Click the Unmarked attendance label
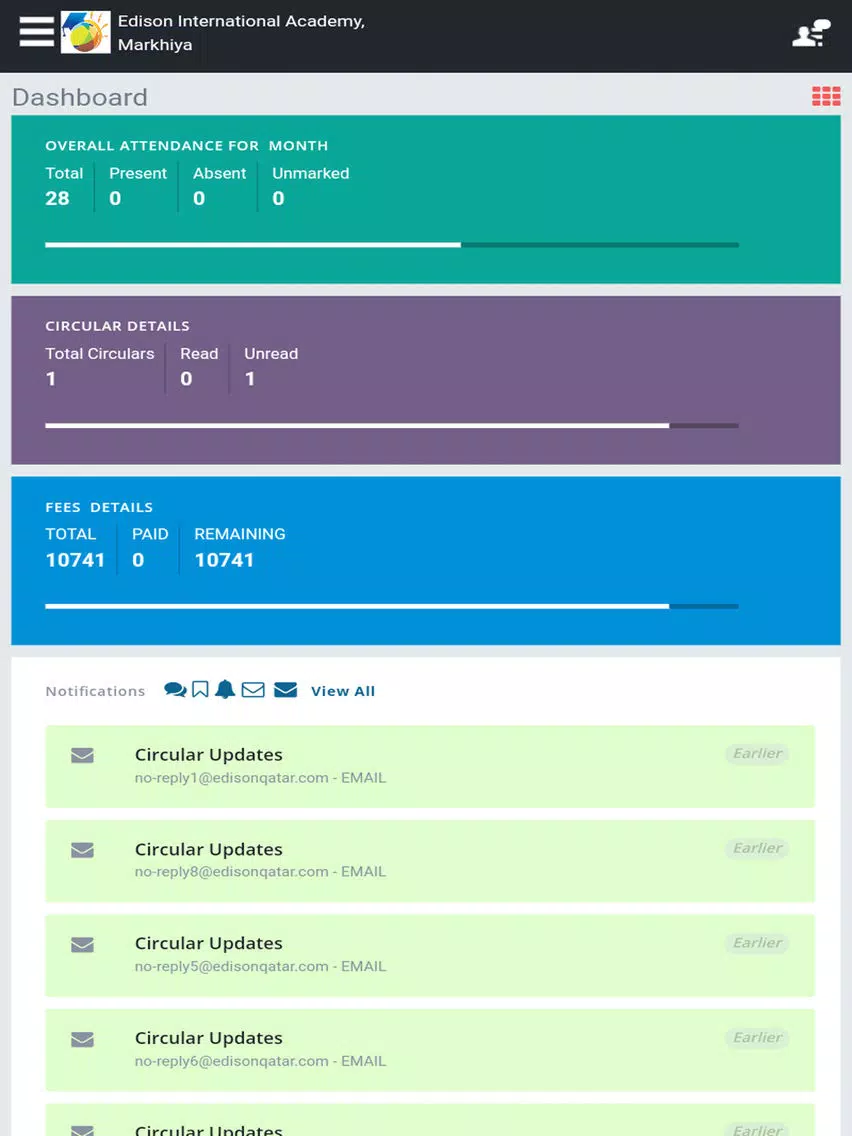 [x=311, y=173]
